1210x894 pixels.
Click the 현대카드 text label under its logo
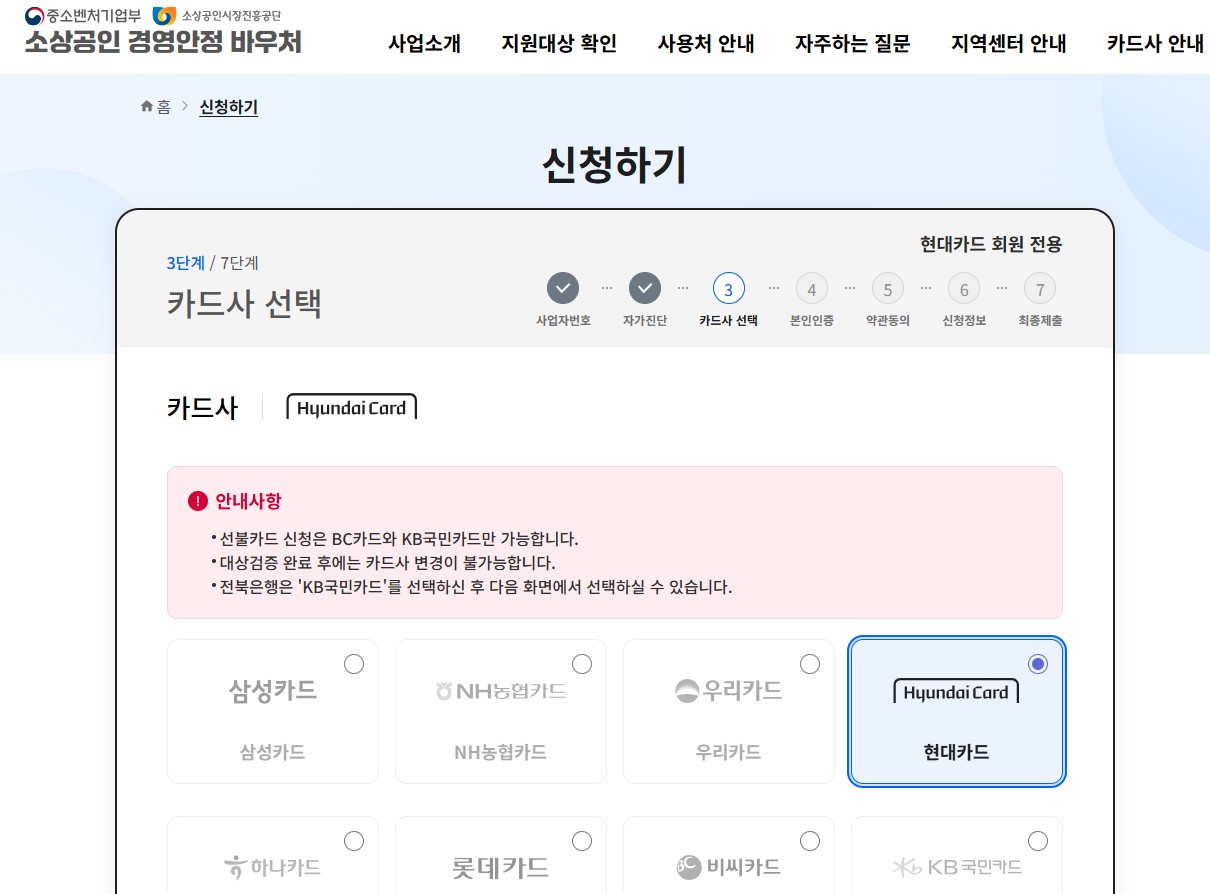[x=957, y=752]
